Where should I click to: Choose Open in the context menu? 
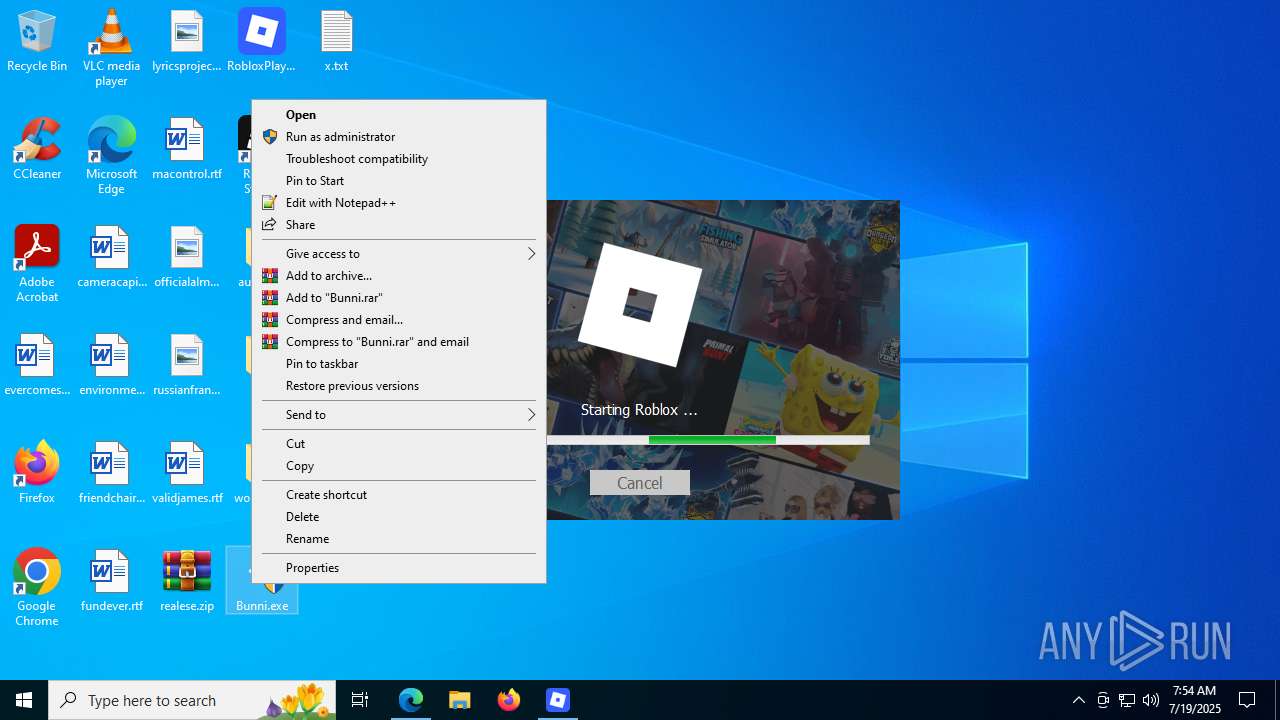click(398, 115)
